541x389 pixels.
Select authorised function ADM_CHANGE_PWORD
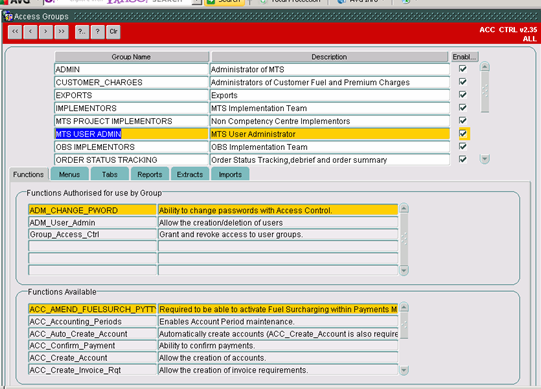[92, 210]
